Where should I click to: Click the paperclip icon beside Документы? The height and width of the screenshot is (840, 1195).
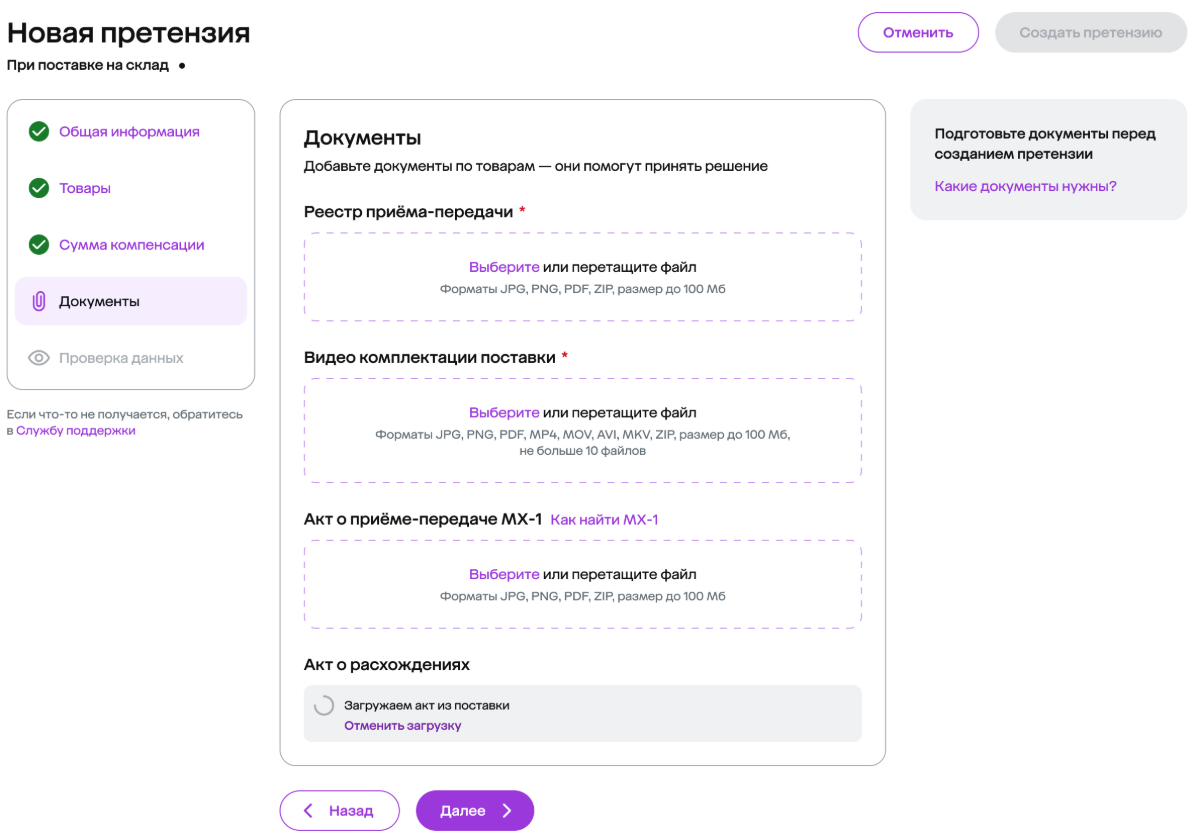(x=39, y=301)
